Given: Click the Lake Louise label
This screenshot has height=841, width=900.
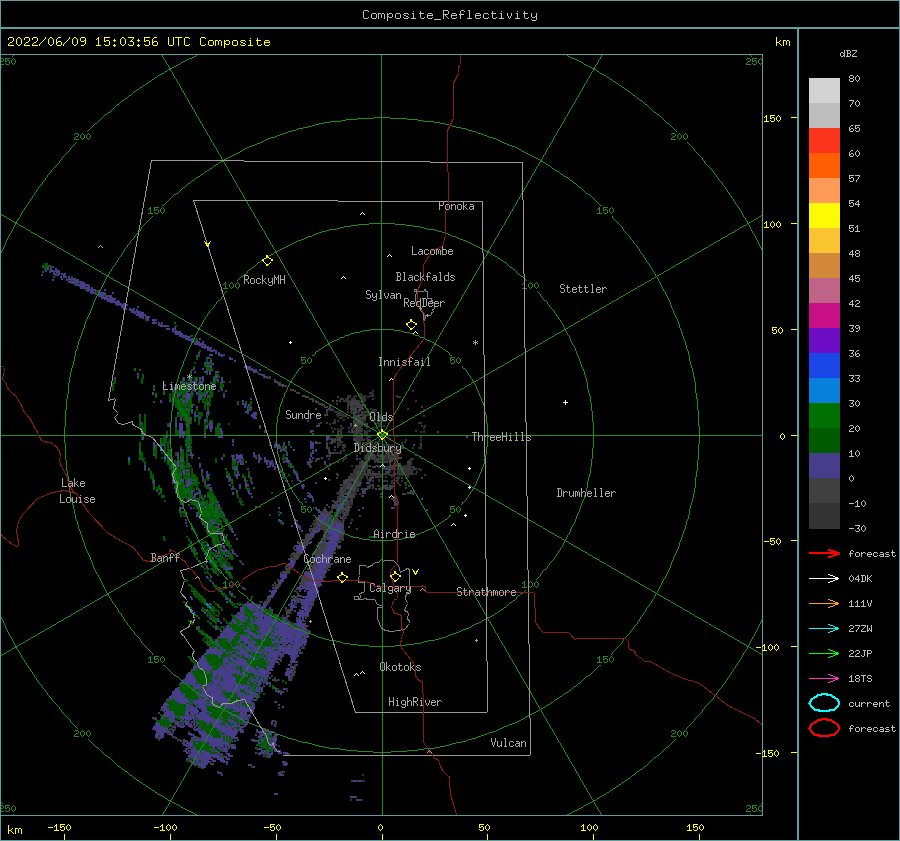Looking at the screenshot, I should pyautogui.click(x=77, y=491).
